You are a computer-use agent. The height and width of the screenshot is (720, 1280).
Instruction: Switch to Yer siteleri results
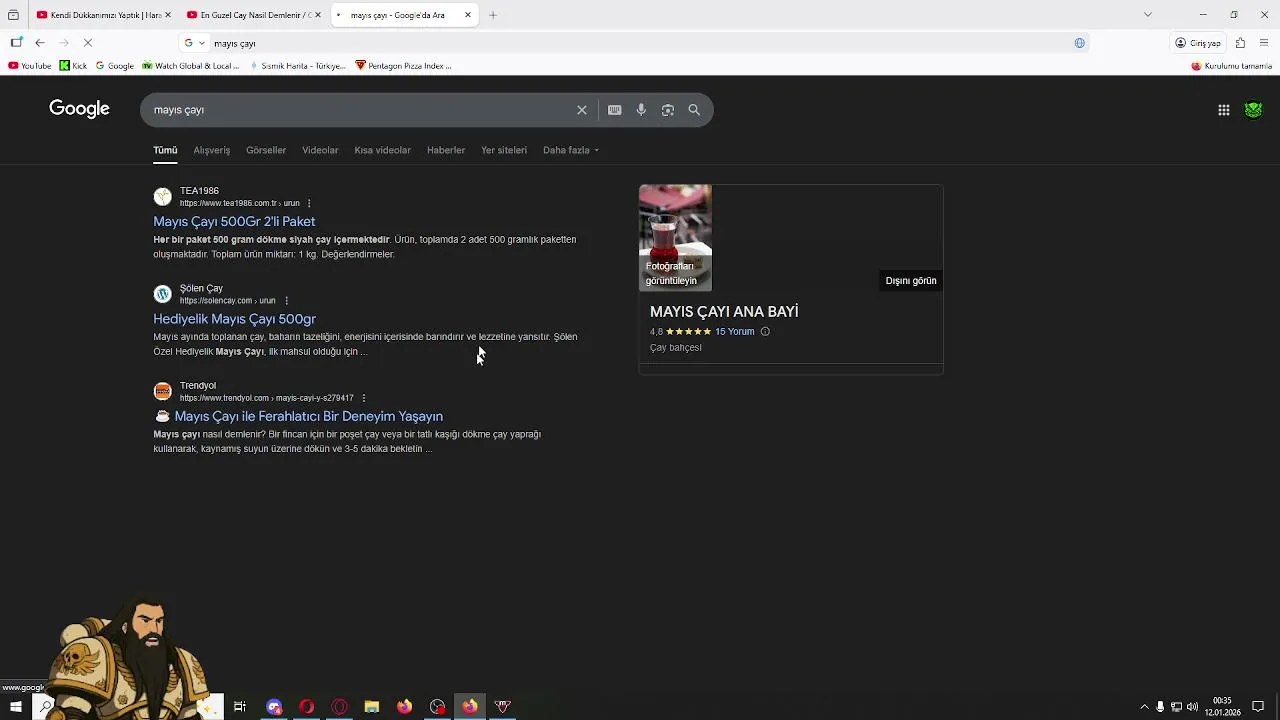pos(504,150)
